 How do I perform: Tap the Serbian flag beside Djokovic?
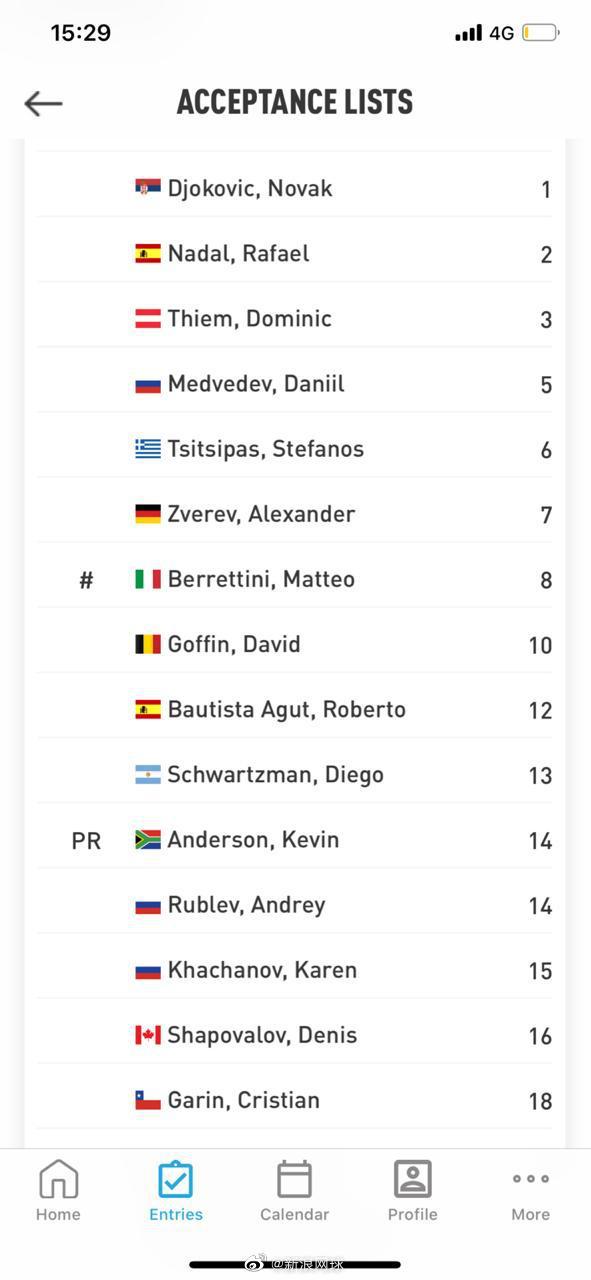coord(148,188)
